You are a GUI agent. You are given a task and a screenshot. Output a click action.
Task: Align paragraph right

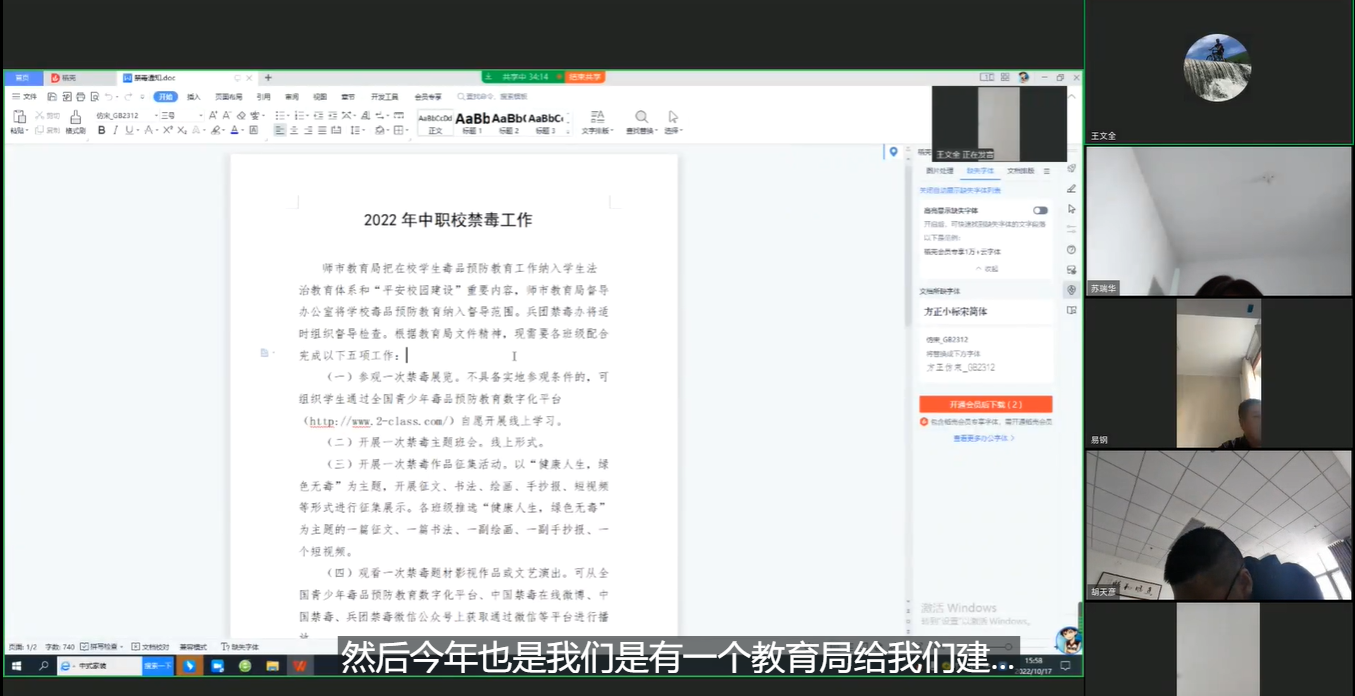tap(308, 130)
